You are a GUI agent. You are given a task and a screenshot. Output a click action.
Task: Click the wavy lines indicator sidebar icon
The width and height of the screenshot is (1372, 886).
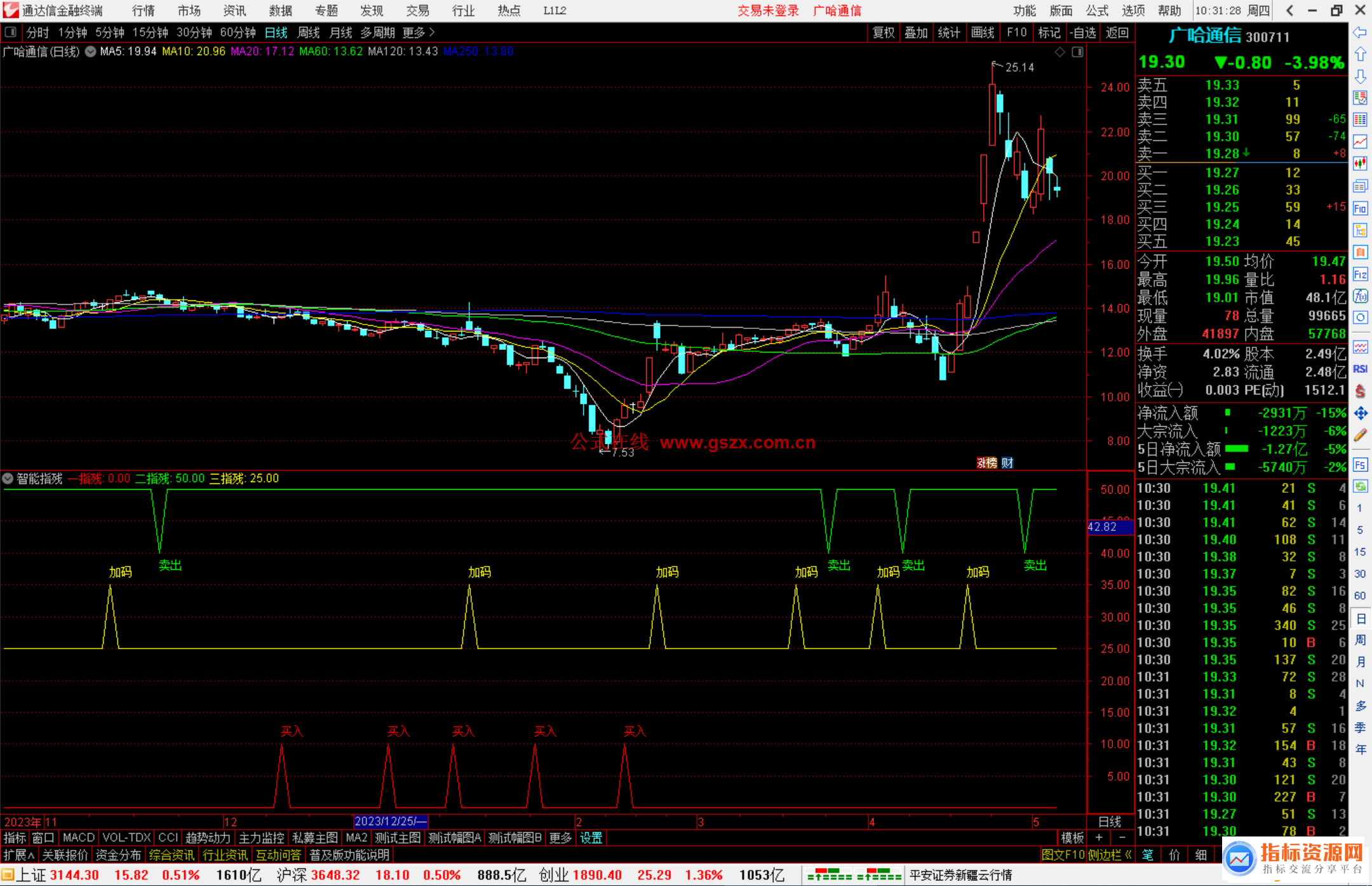coord(1360,347)
